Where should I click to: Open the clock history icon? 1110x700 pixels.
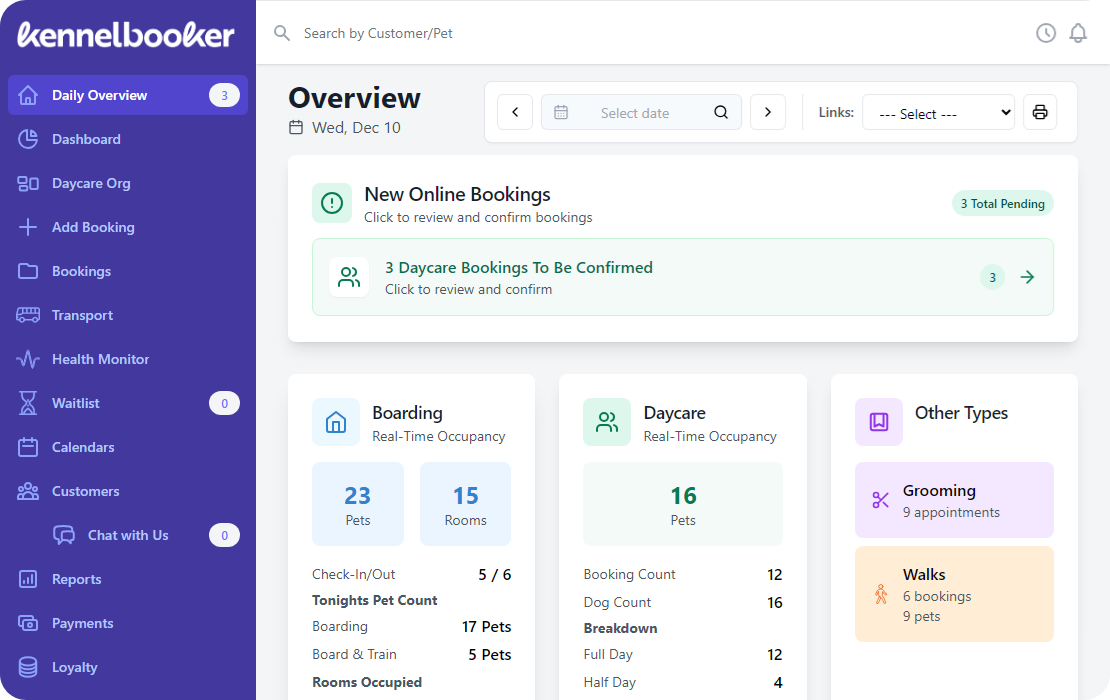pyautogui.click(x=1046, y=33)
